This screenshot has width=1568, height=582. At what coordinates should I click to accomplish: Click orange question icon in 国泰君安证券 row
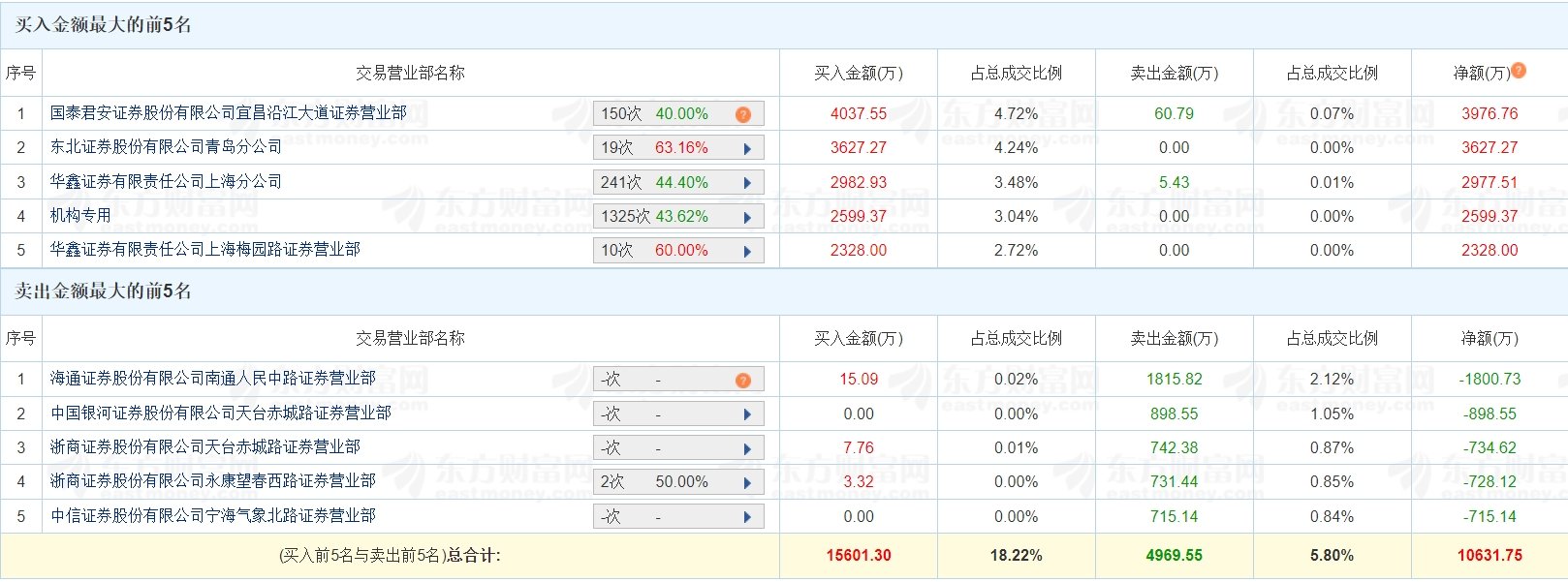click(743, 114)
